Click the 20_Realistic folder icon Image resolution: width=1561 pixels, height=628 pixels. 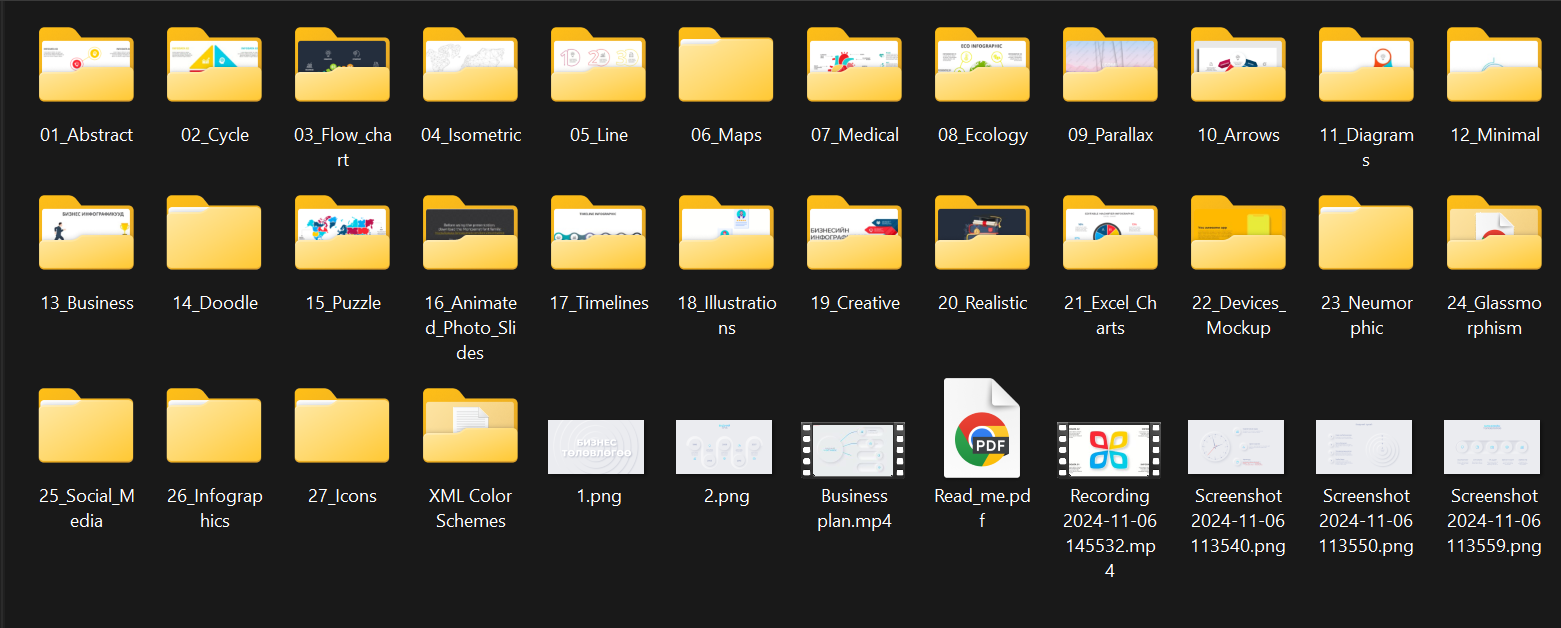click(982, 234)
